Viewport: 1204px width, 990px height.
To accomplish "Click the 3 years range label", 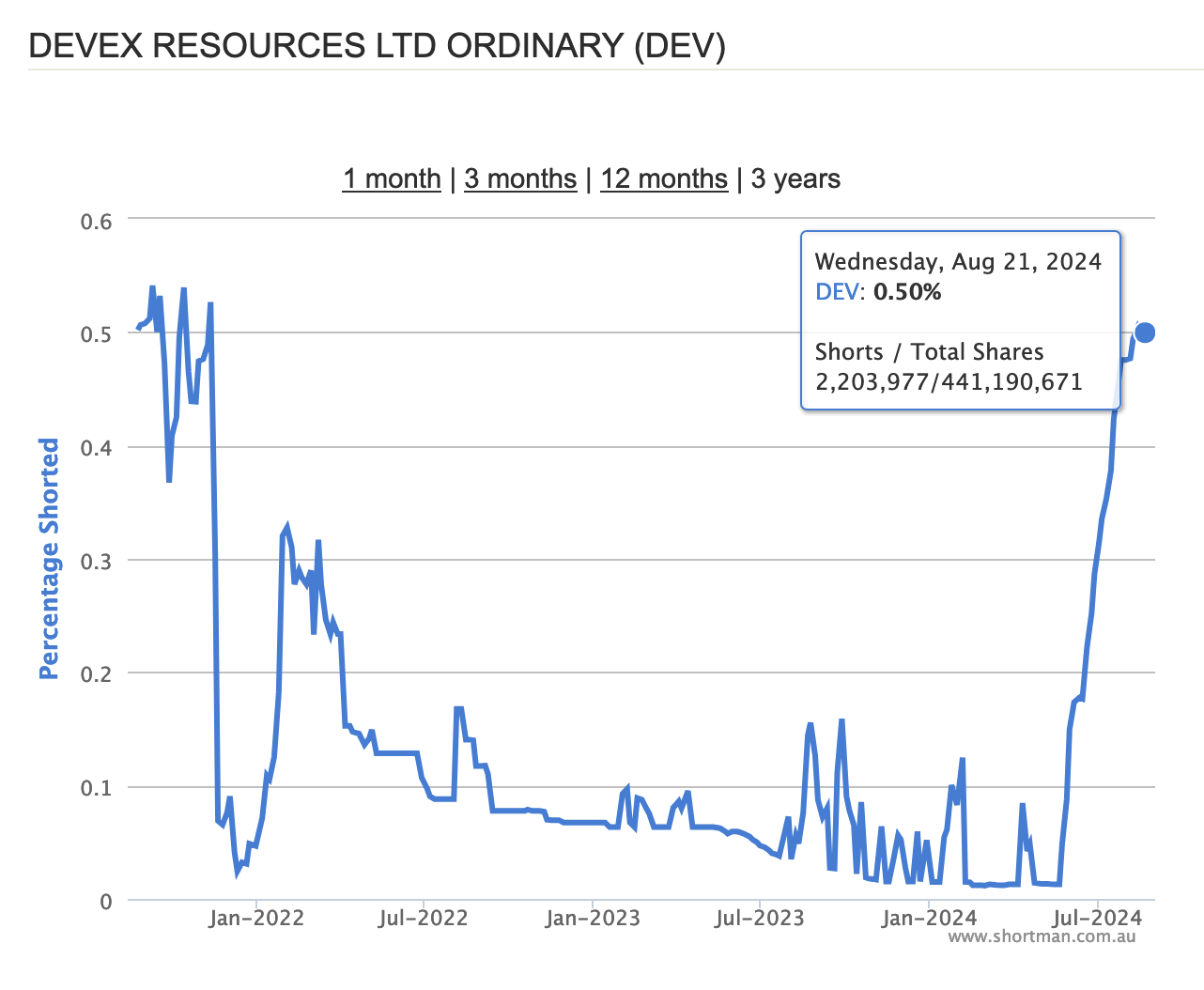I will 795,178.
